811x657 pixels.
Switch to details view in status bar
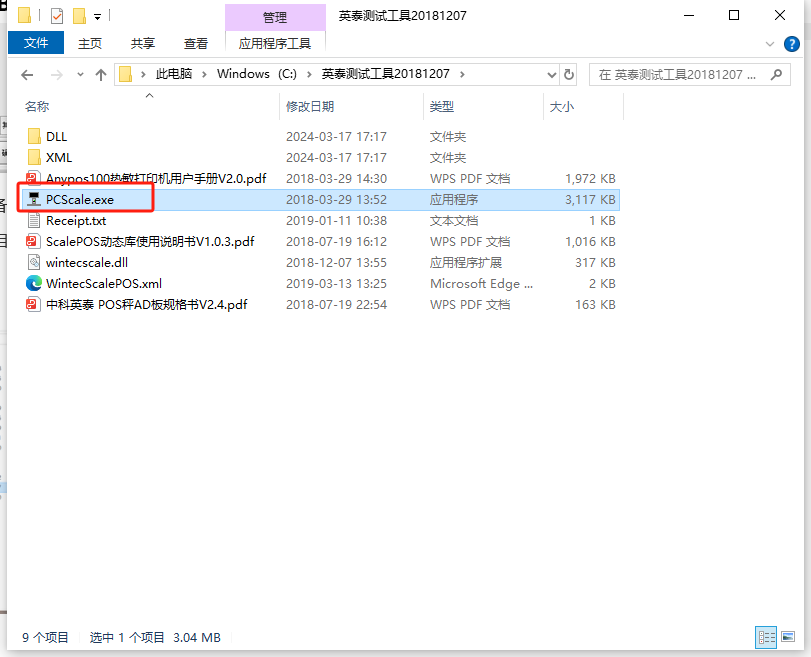click(x=766, y=637)
